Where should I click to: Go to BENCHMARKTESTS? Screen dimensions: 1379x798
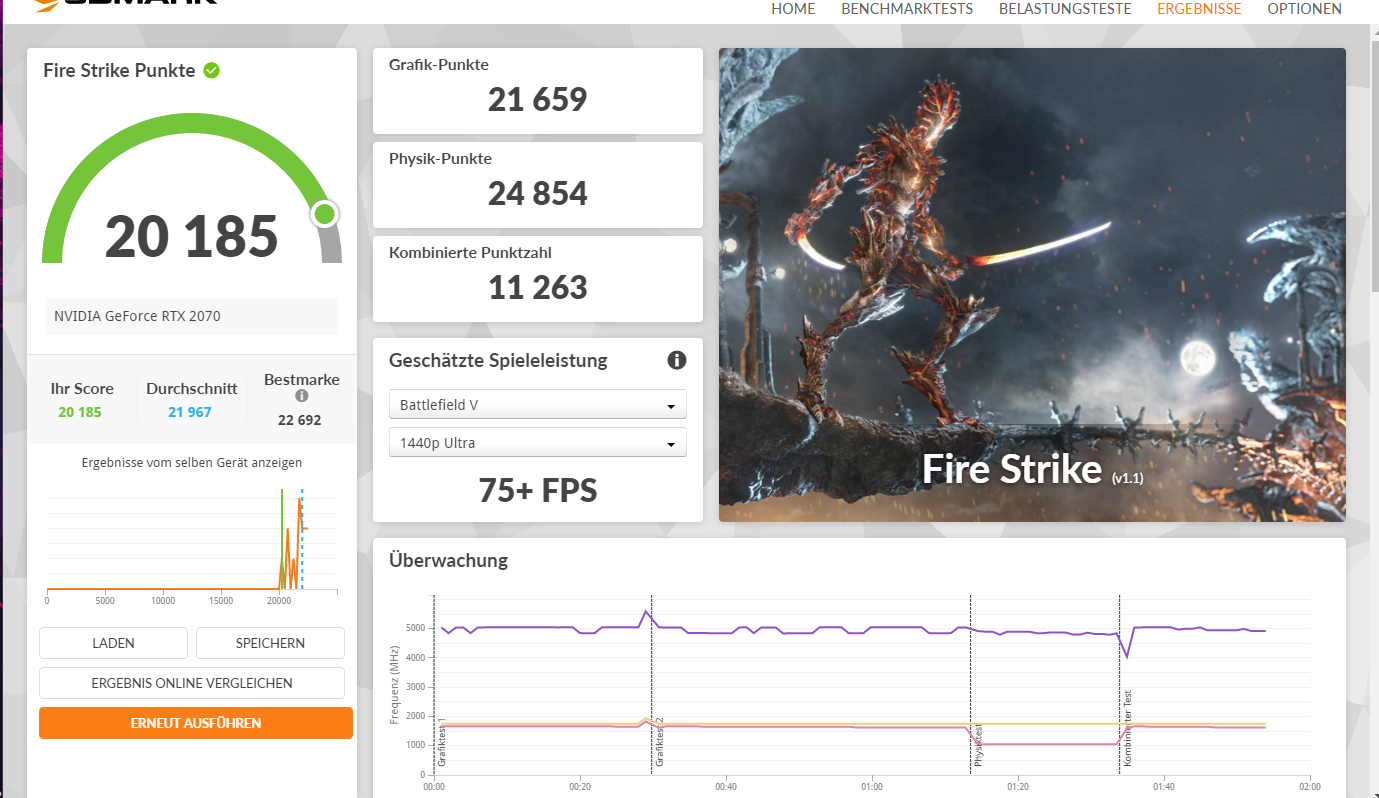pyautogui.click(x=906, y=8)
